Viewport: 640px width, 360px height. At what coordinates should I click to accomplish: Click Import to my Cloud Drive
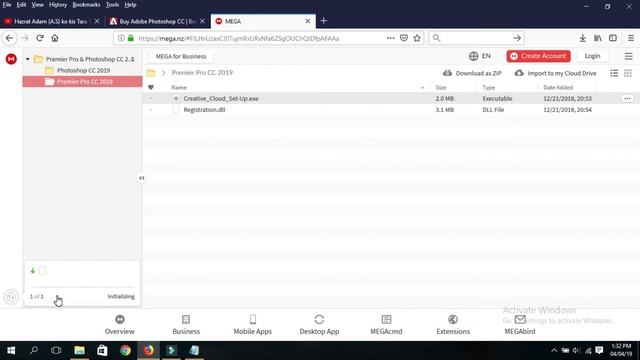pos(556,73)
